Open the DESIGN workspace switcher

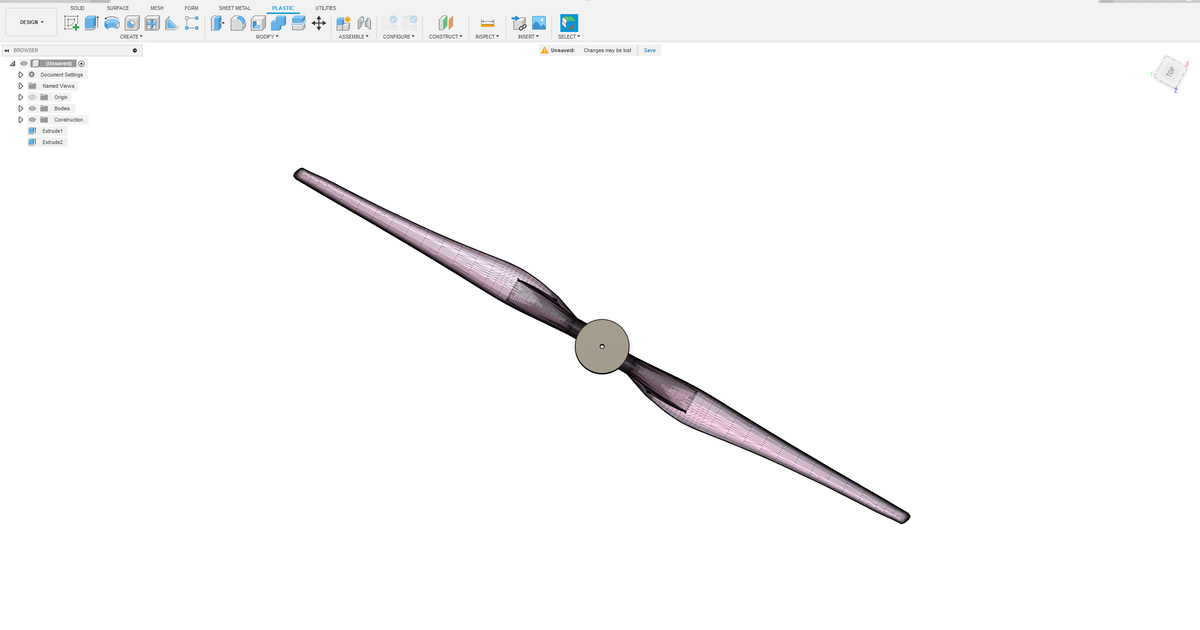point(30,22)
